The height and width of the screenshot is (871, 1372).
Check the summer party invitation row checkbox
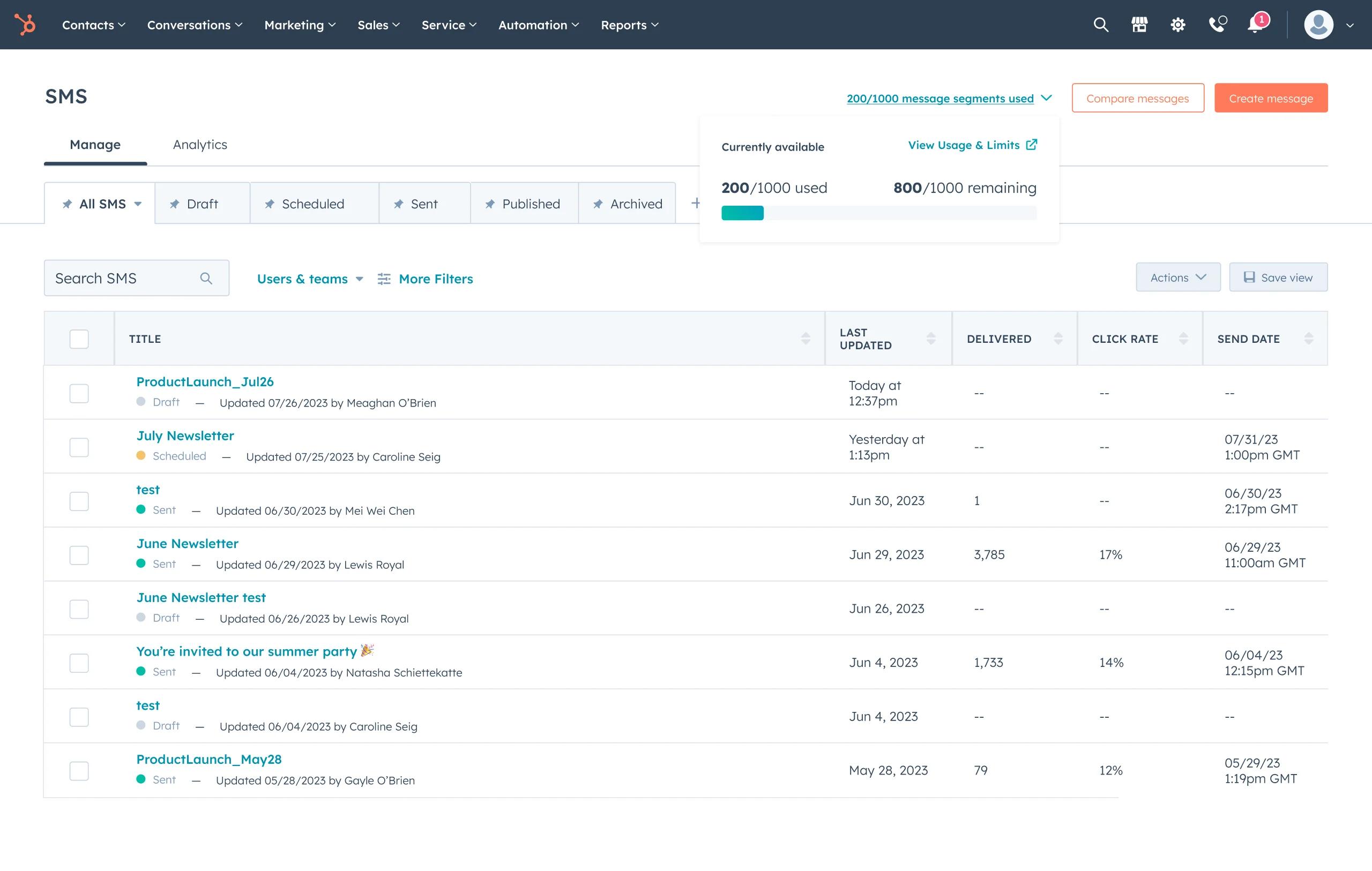click(79, 663)
